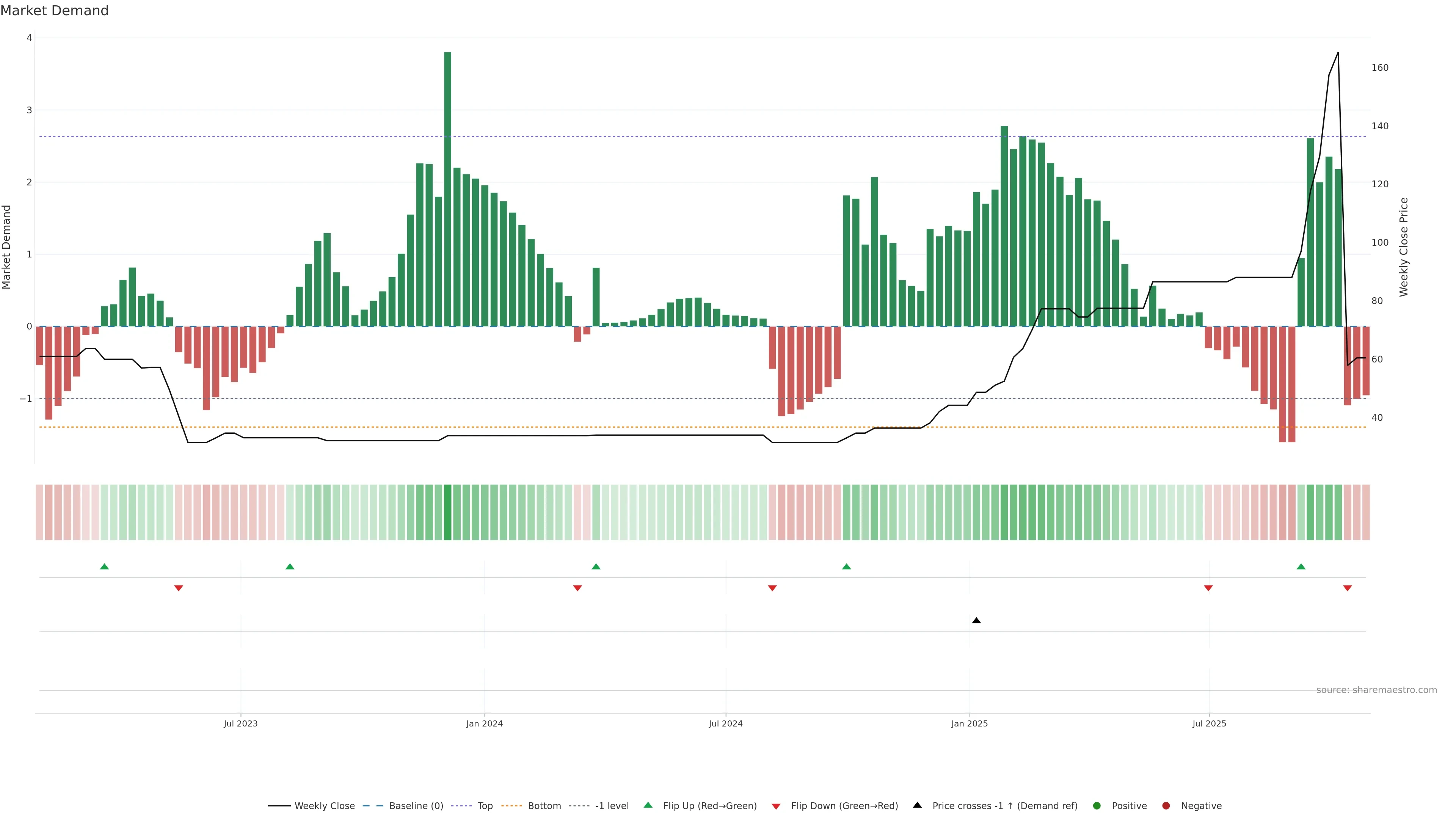Click the tallest green bar near 3.8
The height and width of the screenshot is (819, 1456).
[448, 189]
